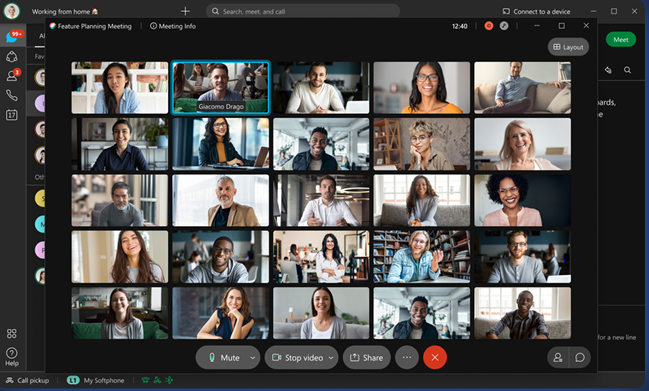
Task: Select video of woman with laptop and mustard top
Action: click(221, 144)
